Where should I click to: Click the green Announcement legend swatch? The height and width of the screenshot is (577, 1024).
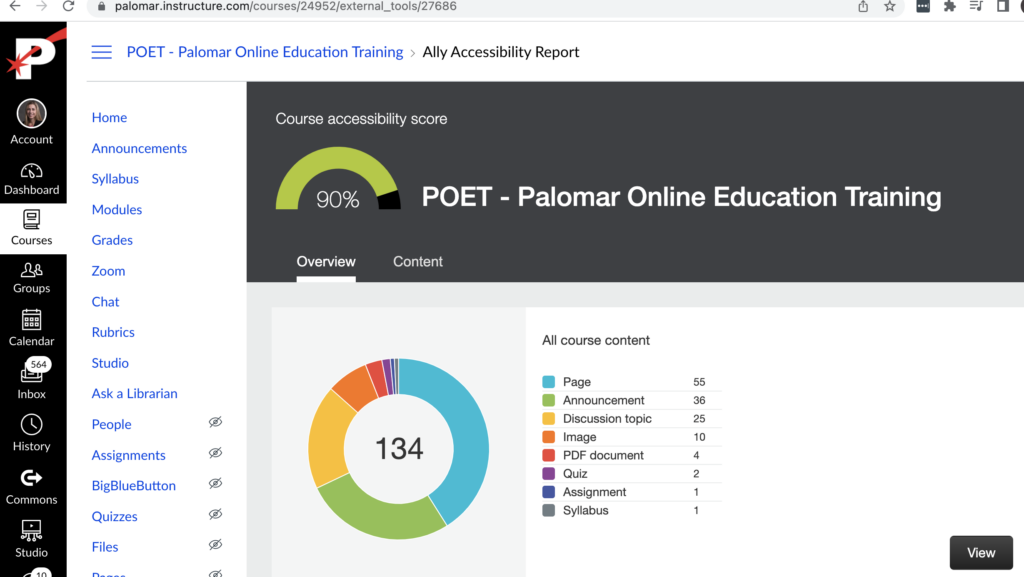coord(549,400)
